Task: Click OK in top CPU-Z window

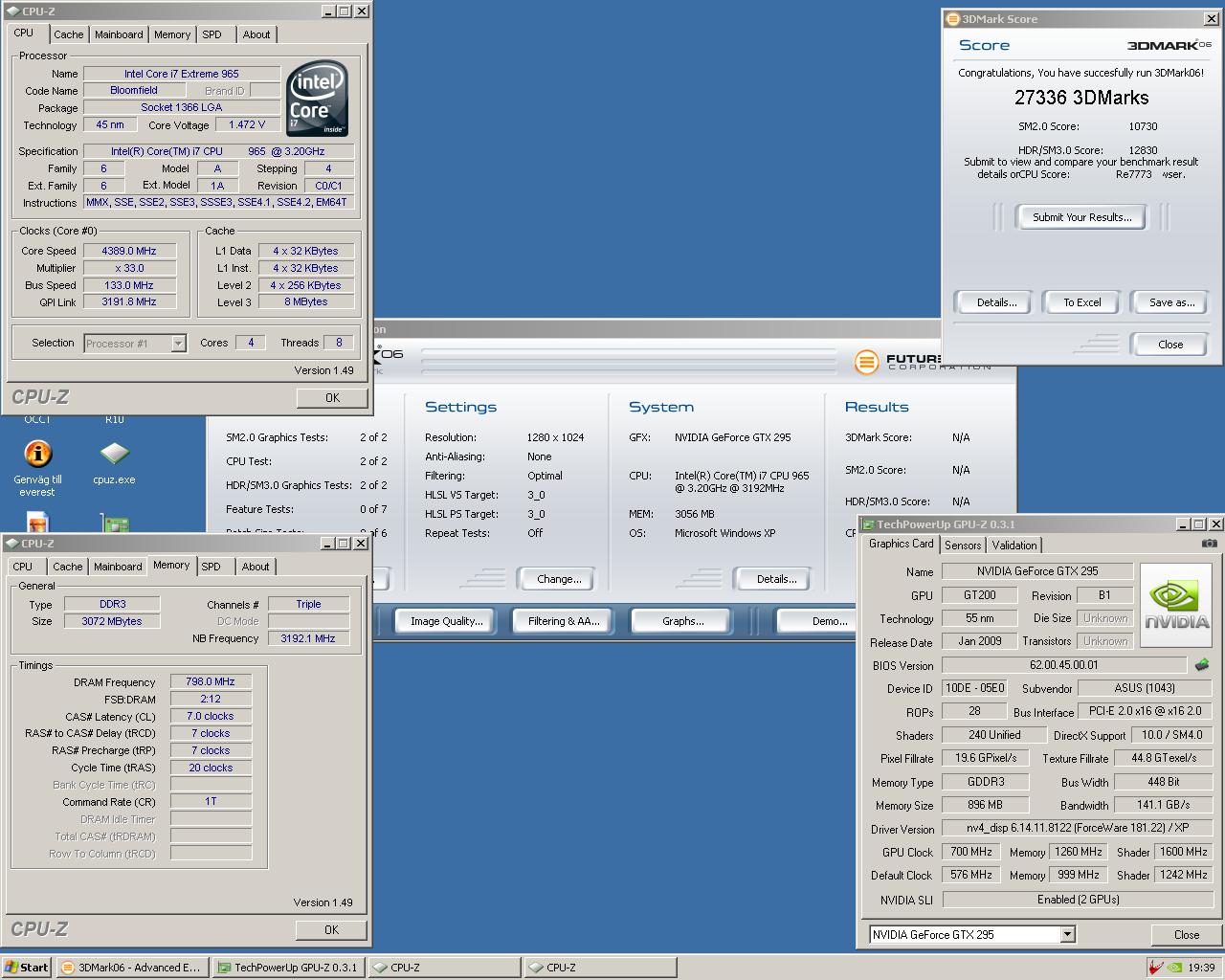Action: coord(332,398)
